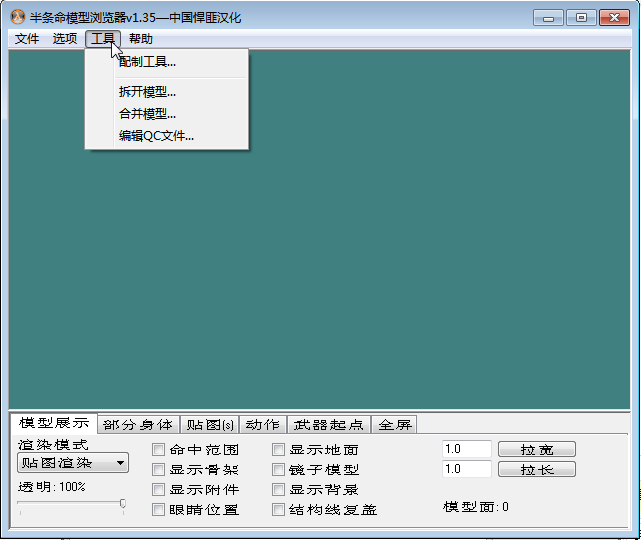The width and height of the screenshot is (641, 540).
Task: Click the length scale input field
Action: pos(466,469)
